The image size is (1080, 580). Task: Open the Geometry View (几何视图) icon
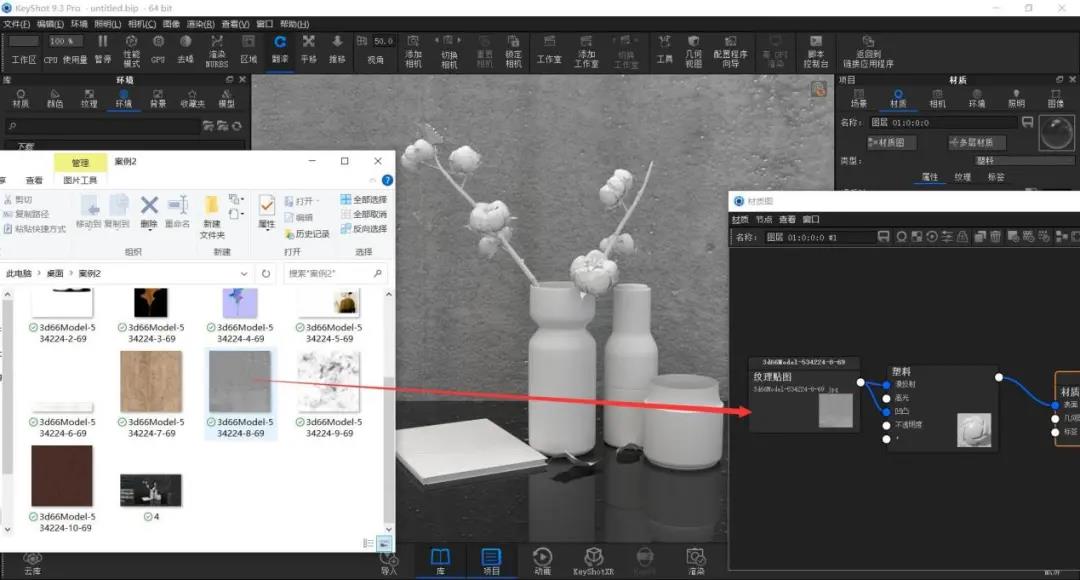[694, 51]
